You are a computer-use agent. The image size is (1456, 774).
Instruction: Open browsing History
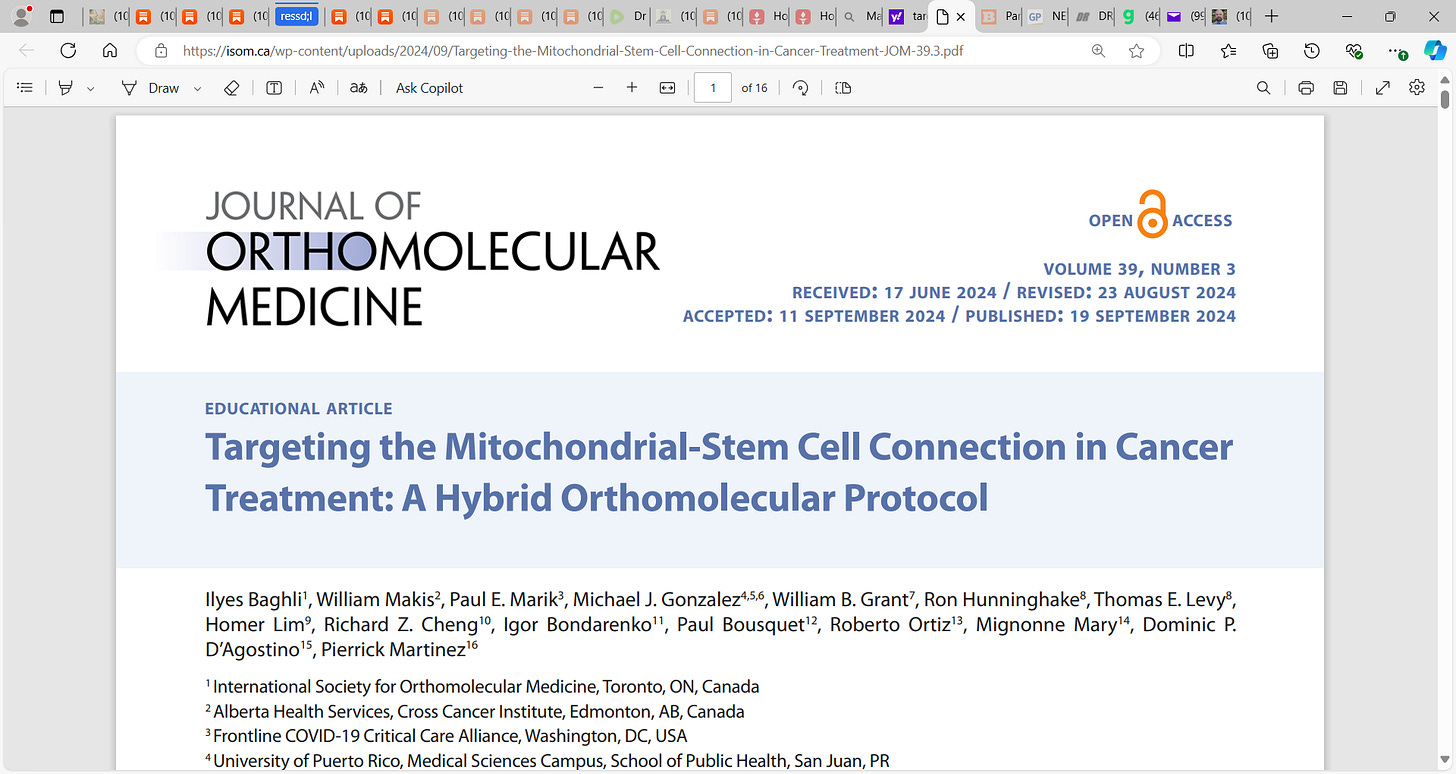tap(1312, 51)
